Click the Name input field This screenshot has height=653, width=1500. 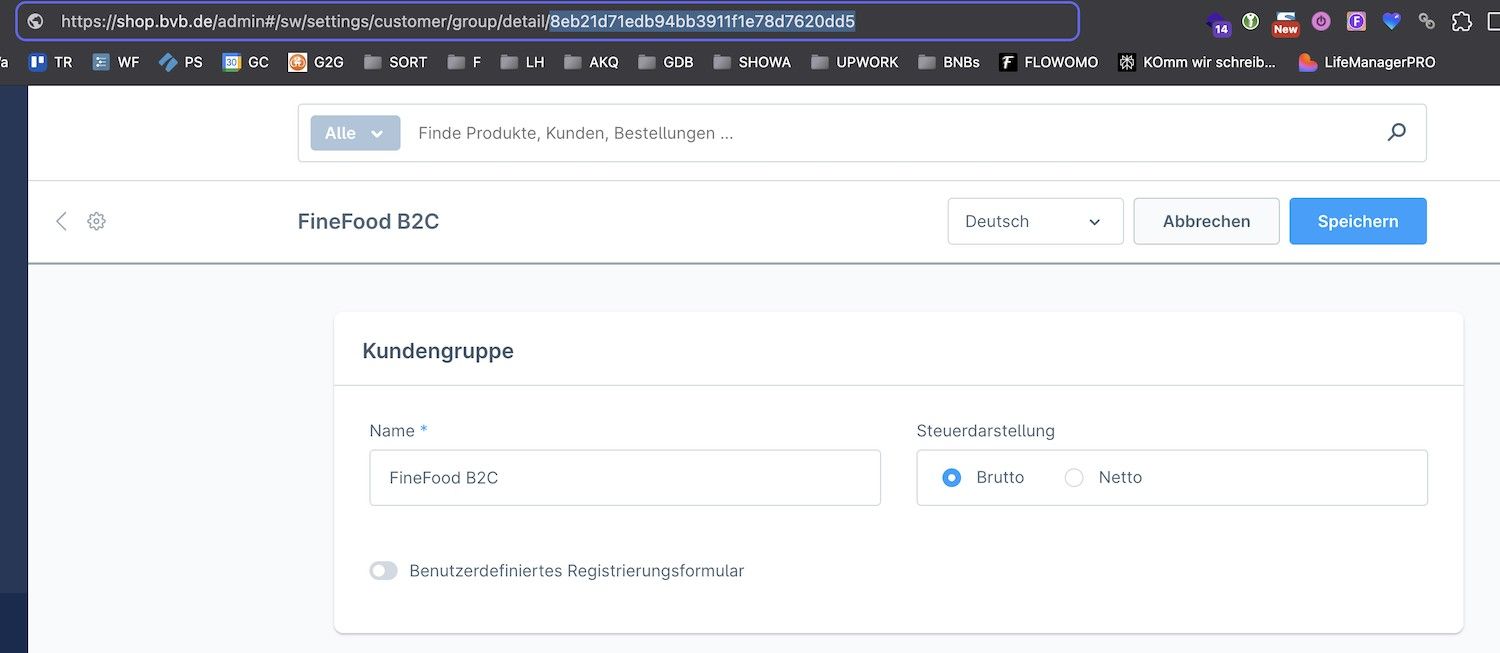(x=624, y=478)
